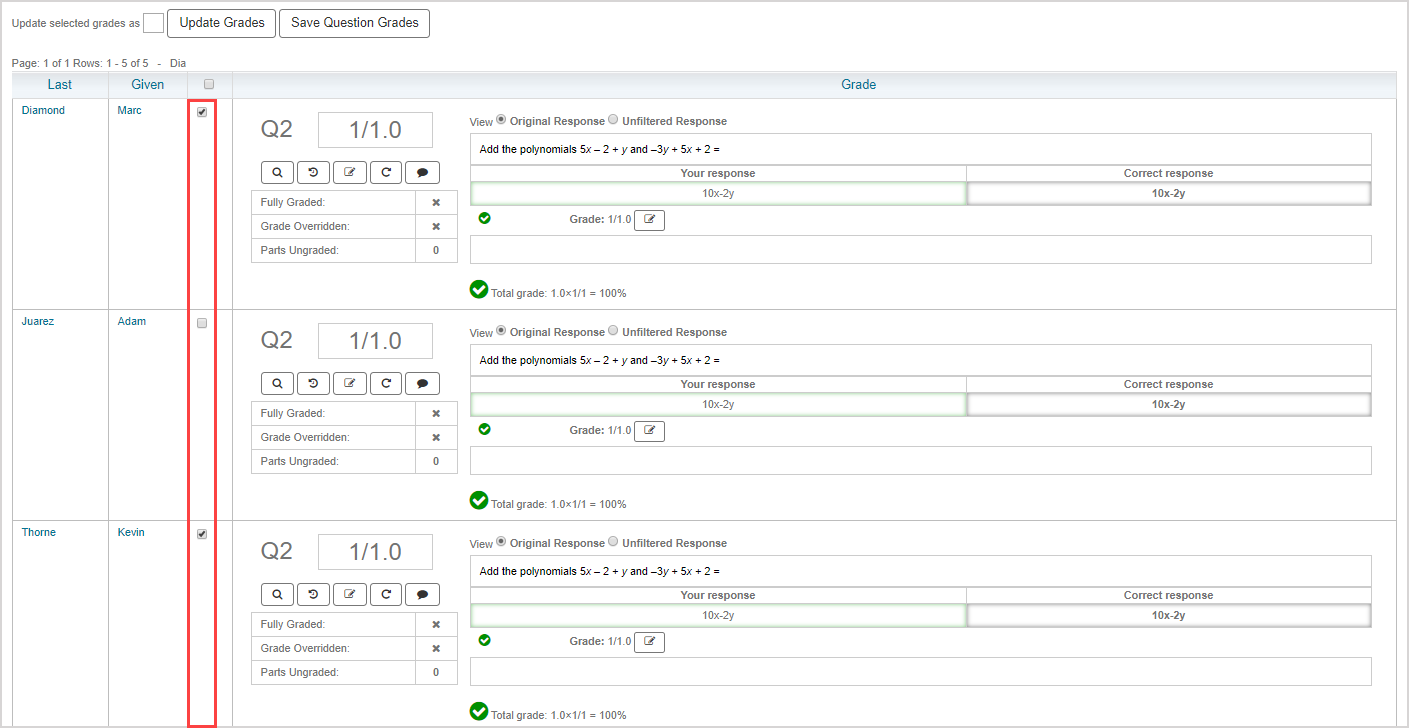
Task: Click magnifier icon in Marc Diamond's row
Action: pyautogui.click(x=277, y=172)
